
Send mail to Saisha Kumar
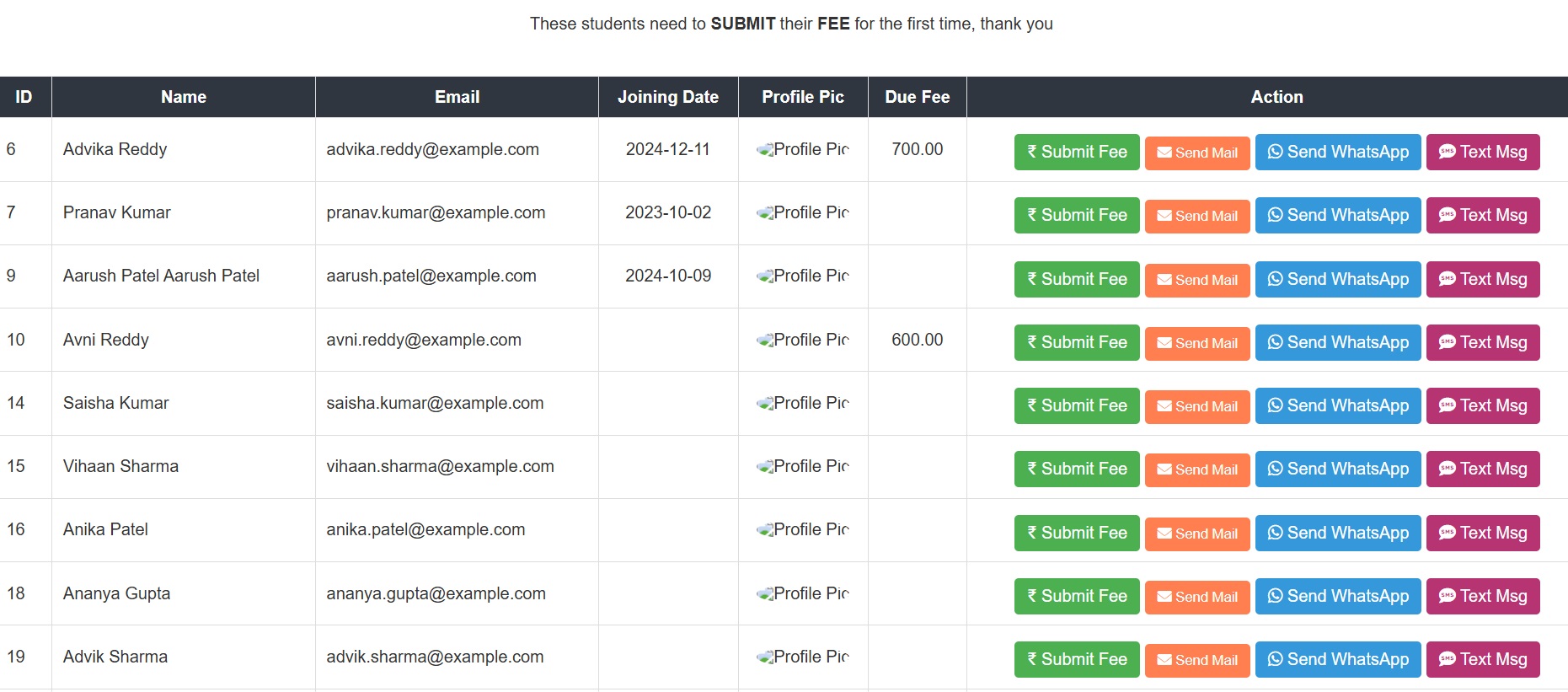coord(1197,406)
